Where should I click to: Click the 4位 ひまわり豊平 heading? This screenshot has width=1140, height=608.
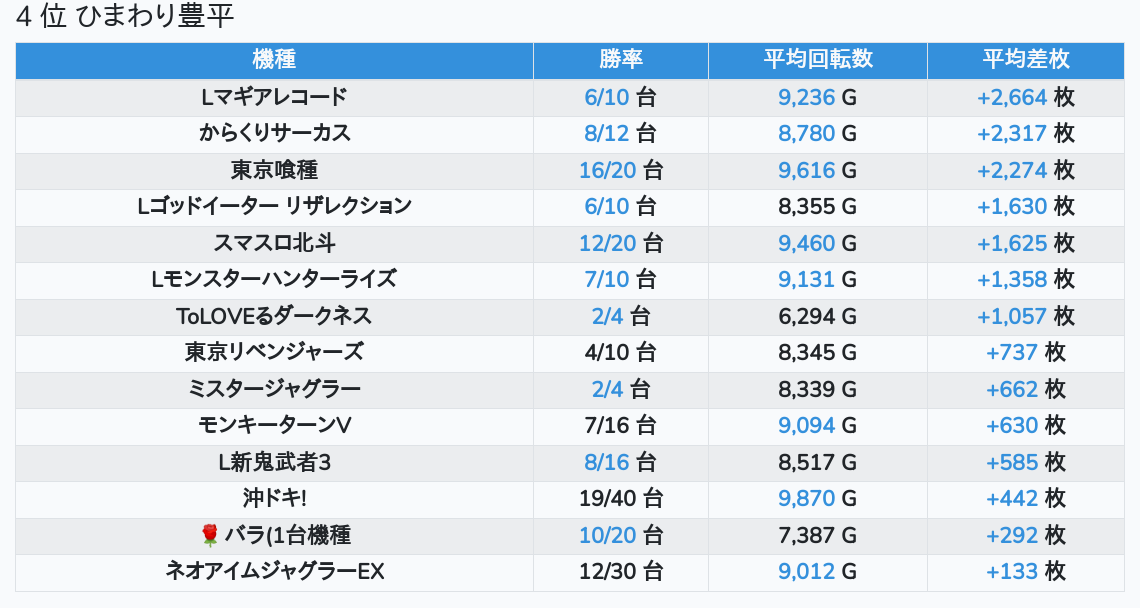(x=125, y=17)
